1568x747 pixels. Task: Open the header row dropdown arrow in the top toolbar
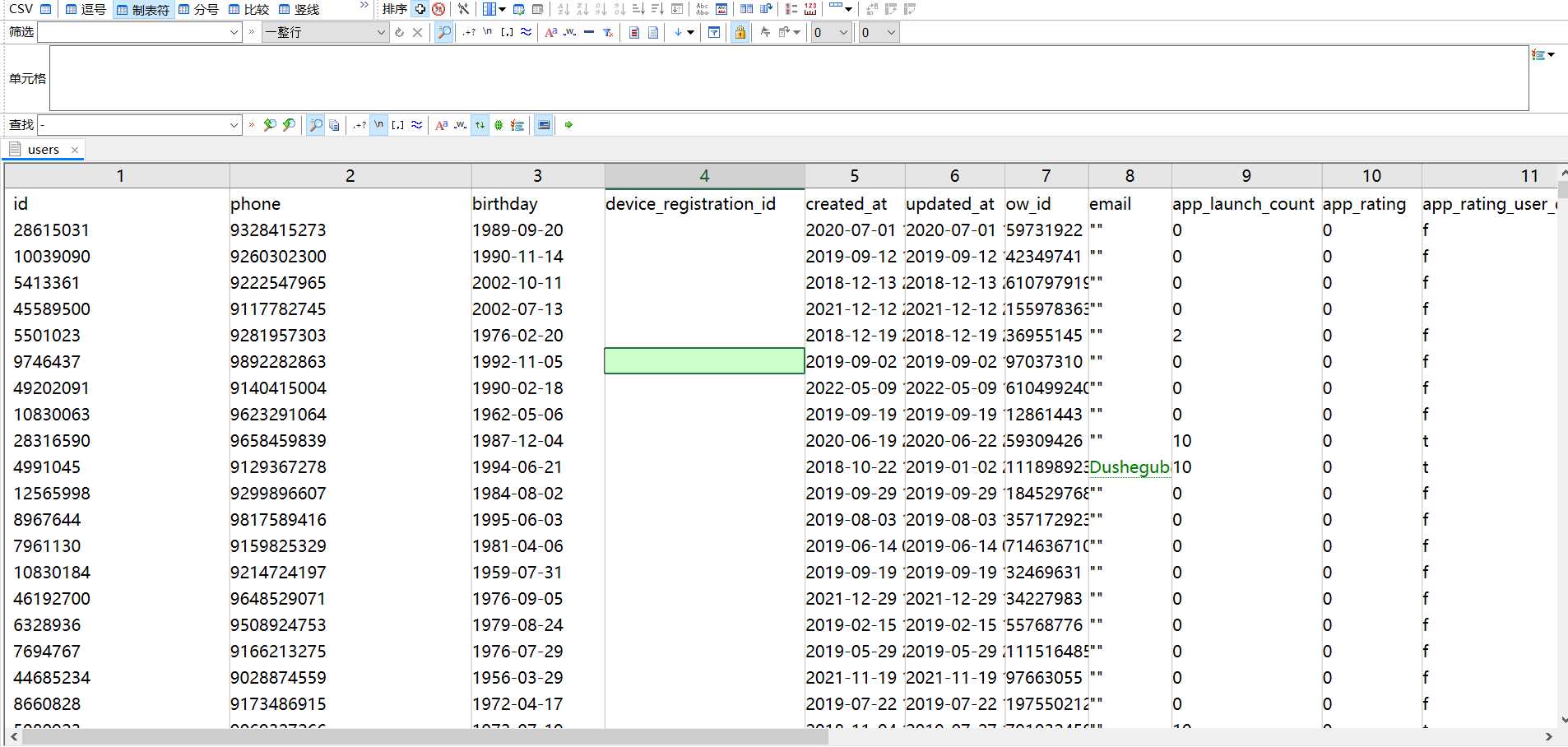click(849, 9)
